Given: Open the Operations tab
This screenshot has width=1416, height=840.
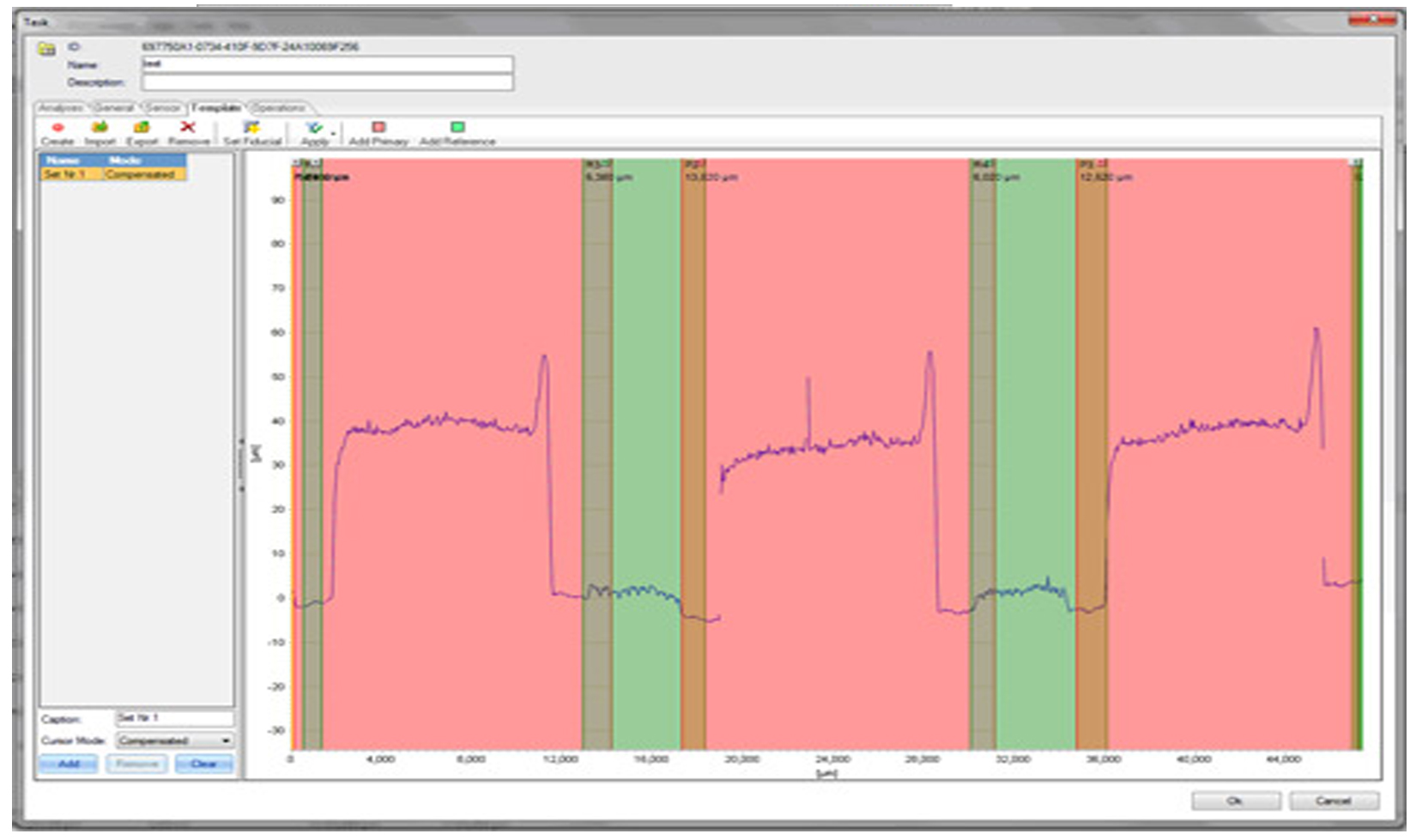Looking at the screenshot, I should tap(279, 108).
